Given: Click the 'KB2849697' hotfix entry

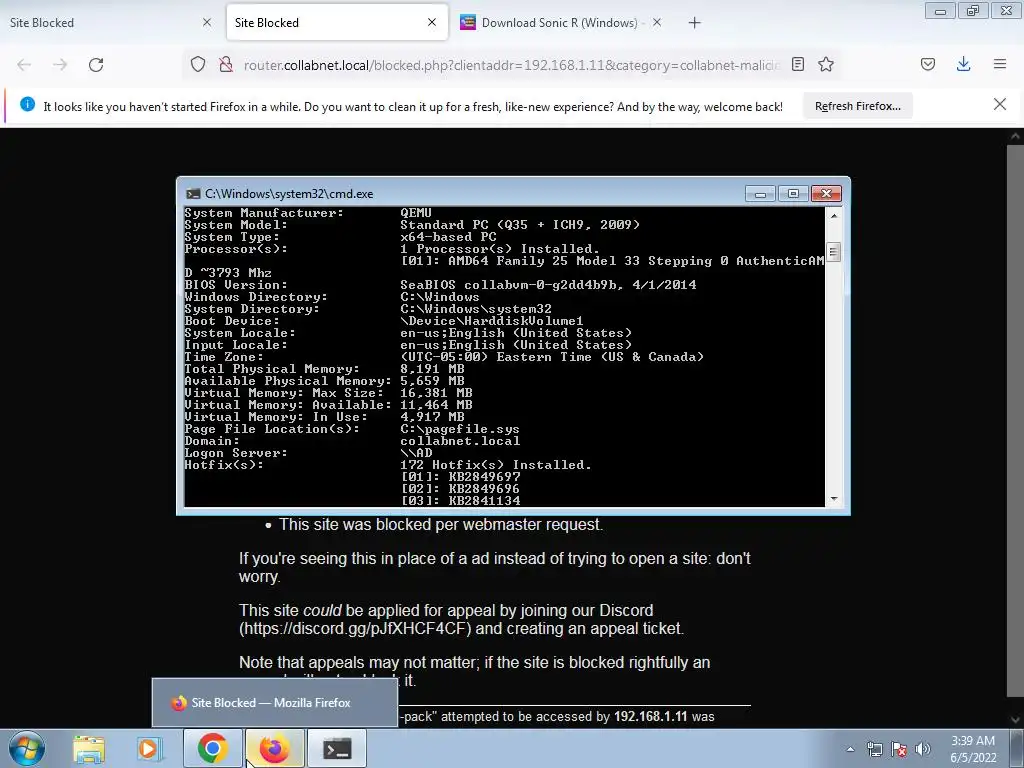Looking at the screenshot, I should point(484,477).
